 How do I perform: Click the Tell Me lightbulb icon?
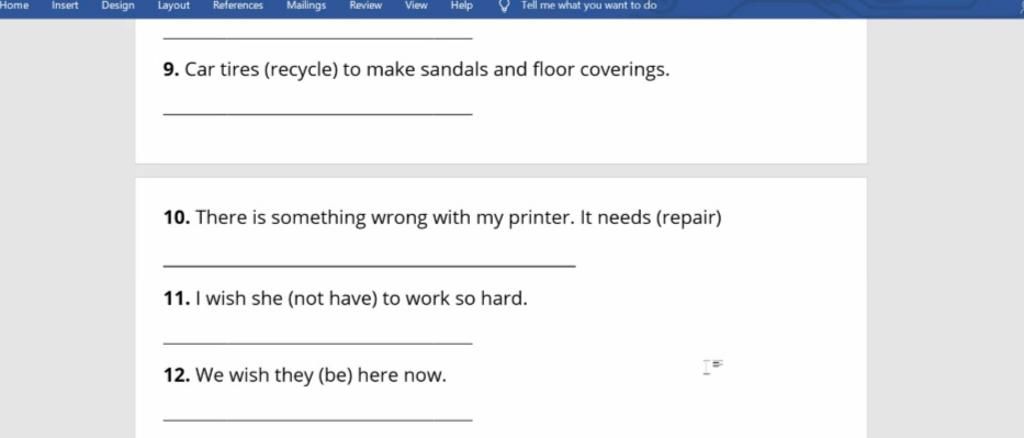click(504, 6)
